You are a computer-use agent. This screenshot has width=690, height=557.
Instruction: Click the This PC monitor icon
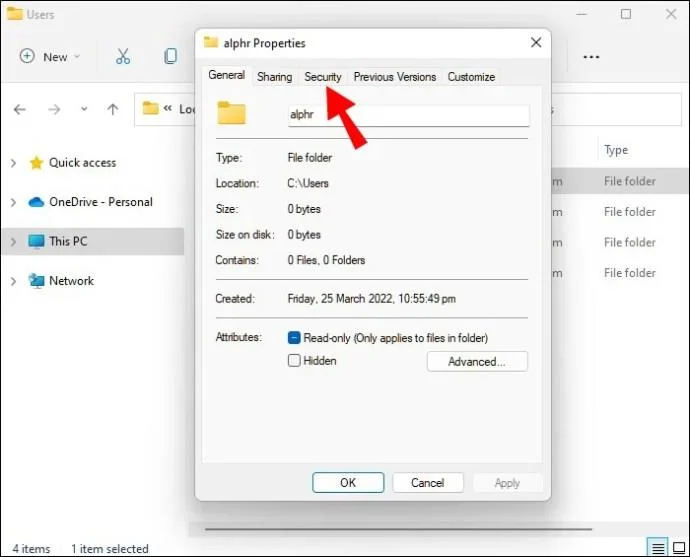[36, 242]
